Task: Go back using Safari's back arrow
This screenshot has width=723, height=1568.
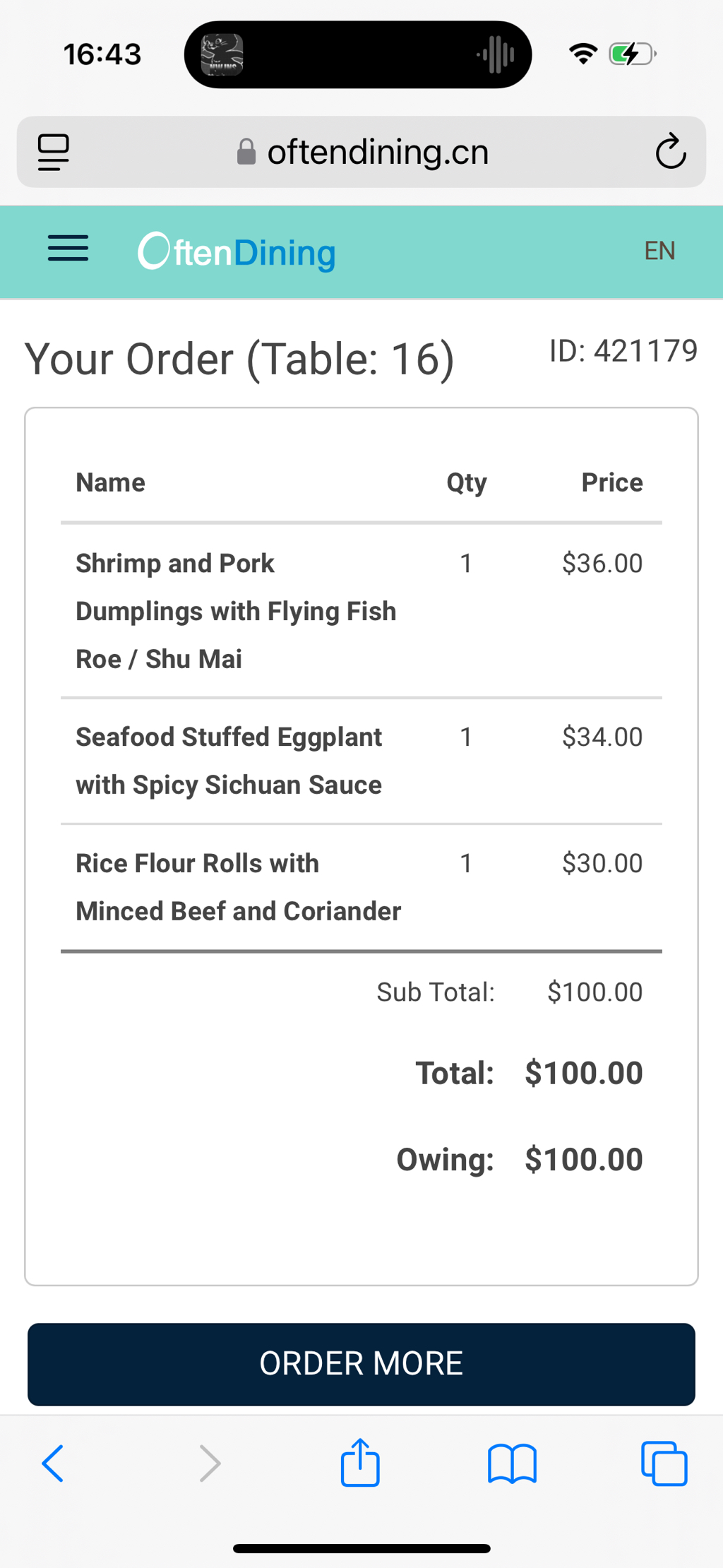Action: (53, 1463)
